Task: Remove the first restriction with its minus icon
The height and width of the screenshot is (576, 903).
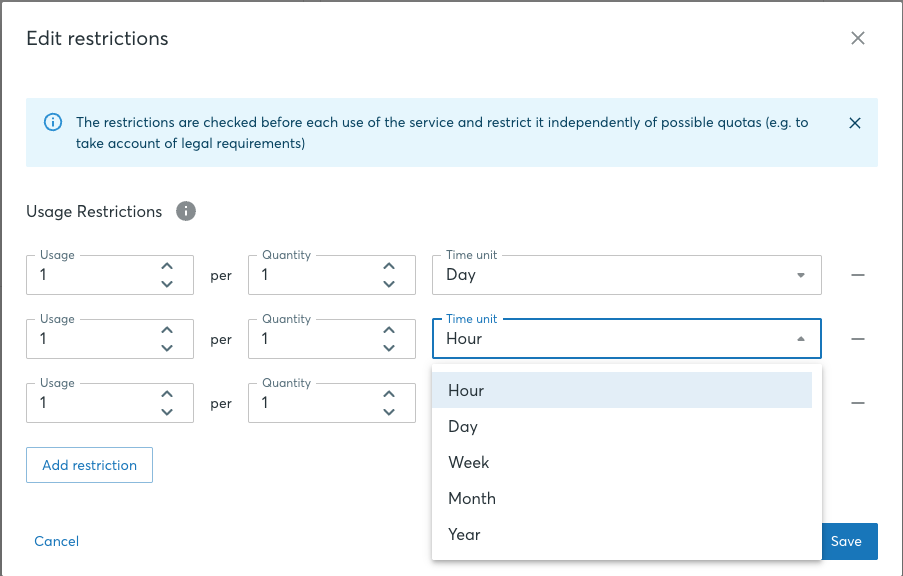Action: [858, 275]
